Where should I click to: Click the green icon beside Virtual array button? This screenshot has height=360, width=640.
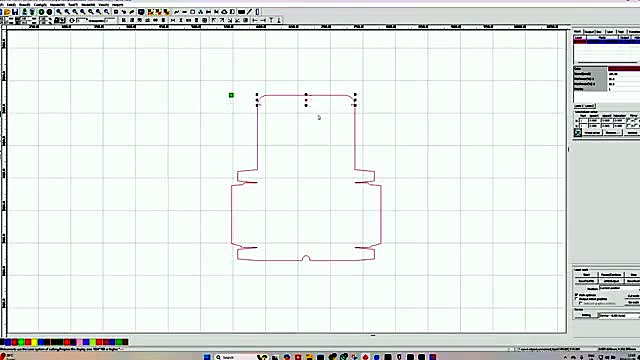tap(578, 133)
